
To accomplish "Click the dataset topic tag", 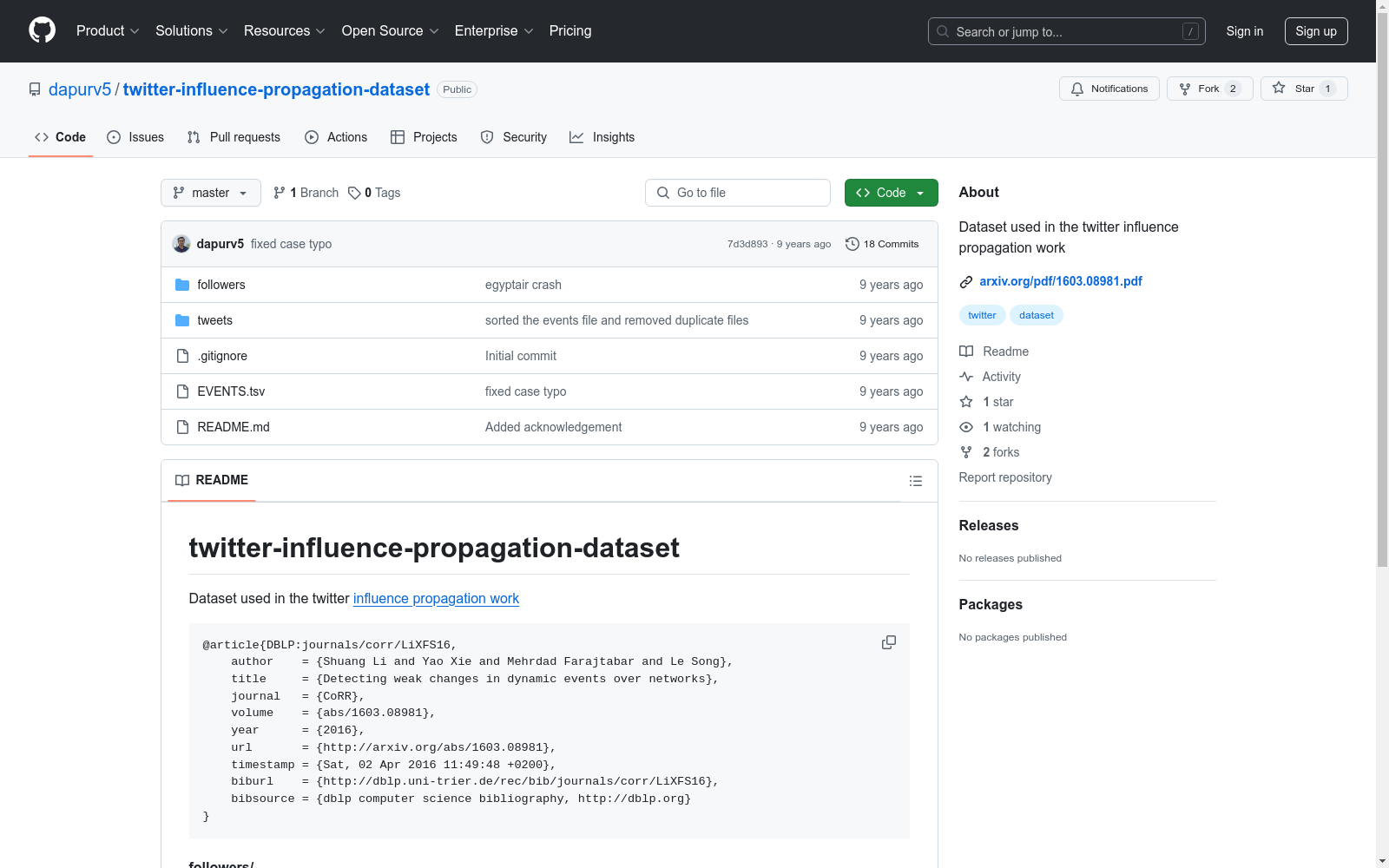I will pyautogui.click(x=1037, y=315).
